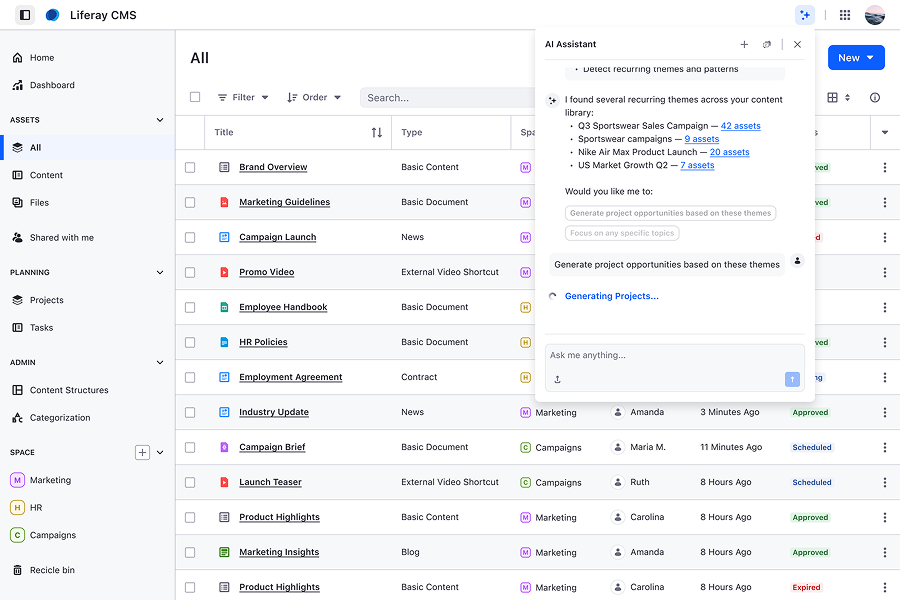Open the info panel icon
The image size is (900, 600).
pos(875,98)
